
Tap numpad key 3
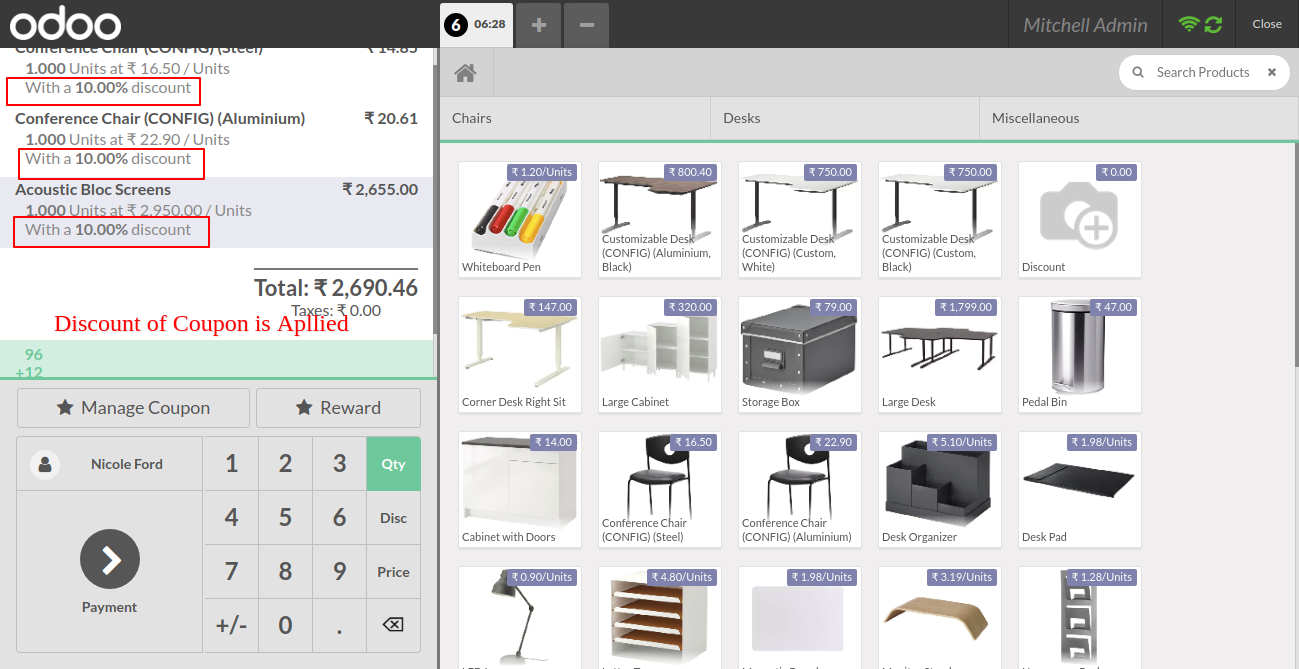[x=339, y=464]
